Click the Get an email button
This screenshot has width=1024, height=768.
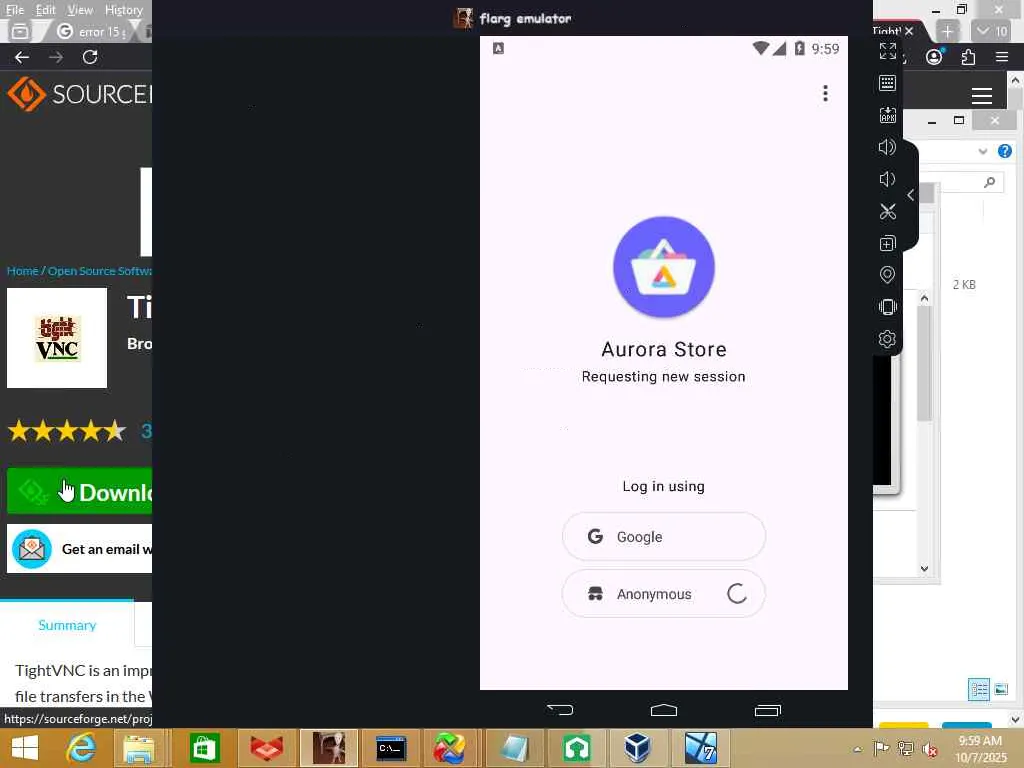(x=79, y=549)
